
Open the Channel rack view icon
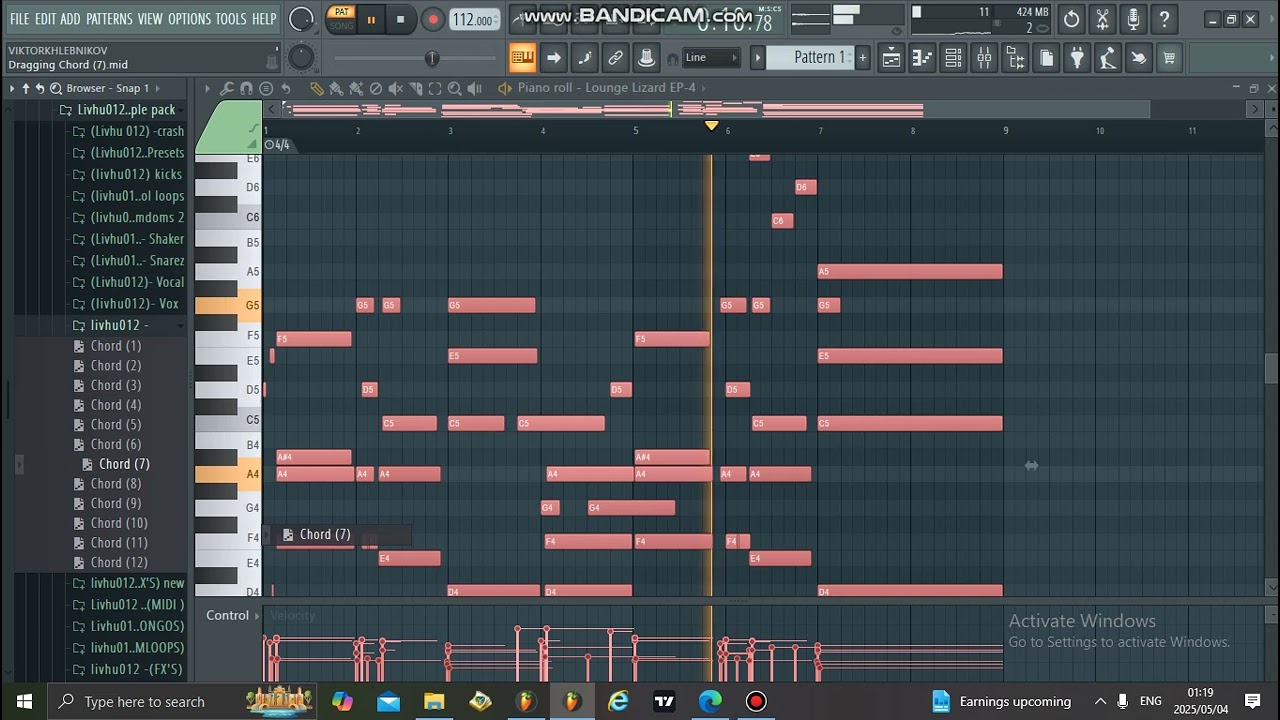tap(953, 58)
